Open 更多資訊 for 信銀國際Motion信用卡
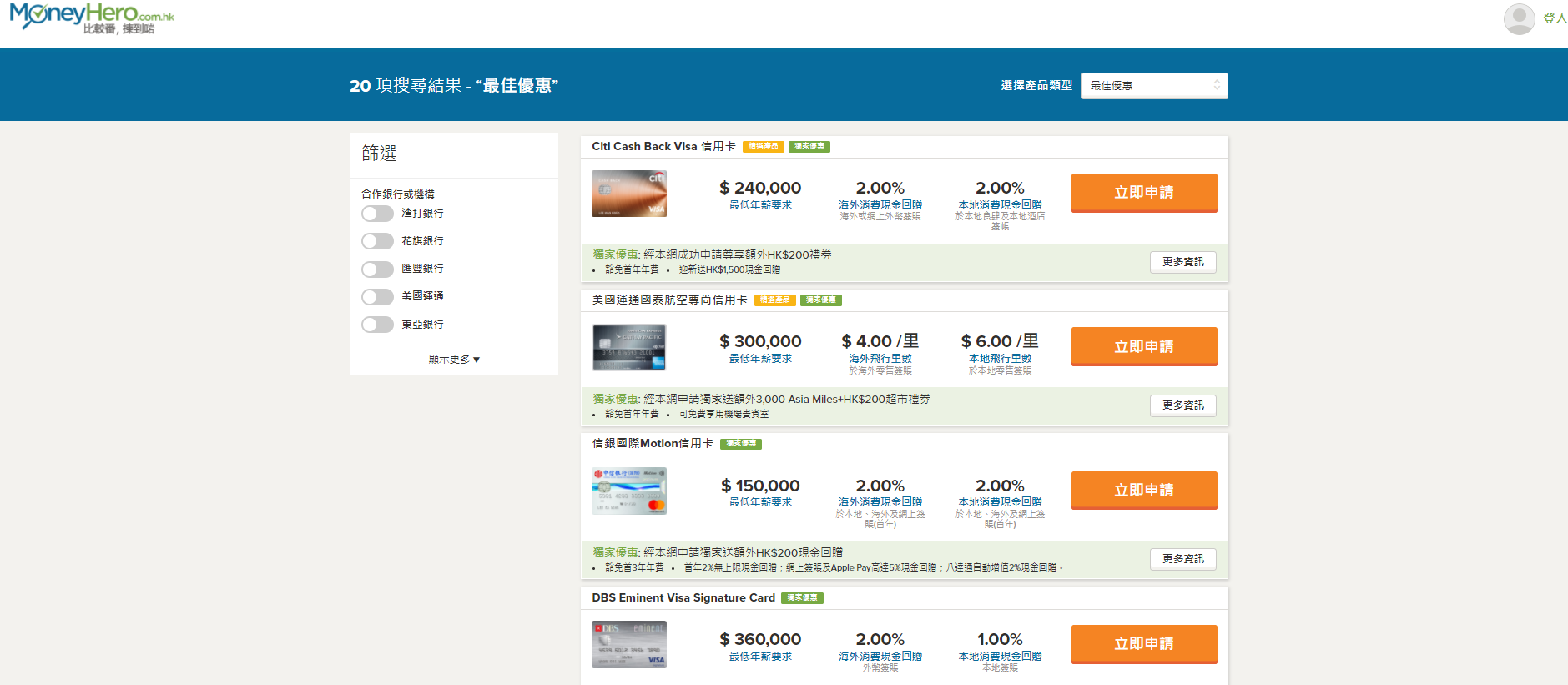This screenshot has height=685, width=1568. tap(1182, 559)
